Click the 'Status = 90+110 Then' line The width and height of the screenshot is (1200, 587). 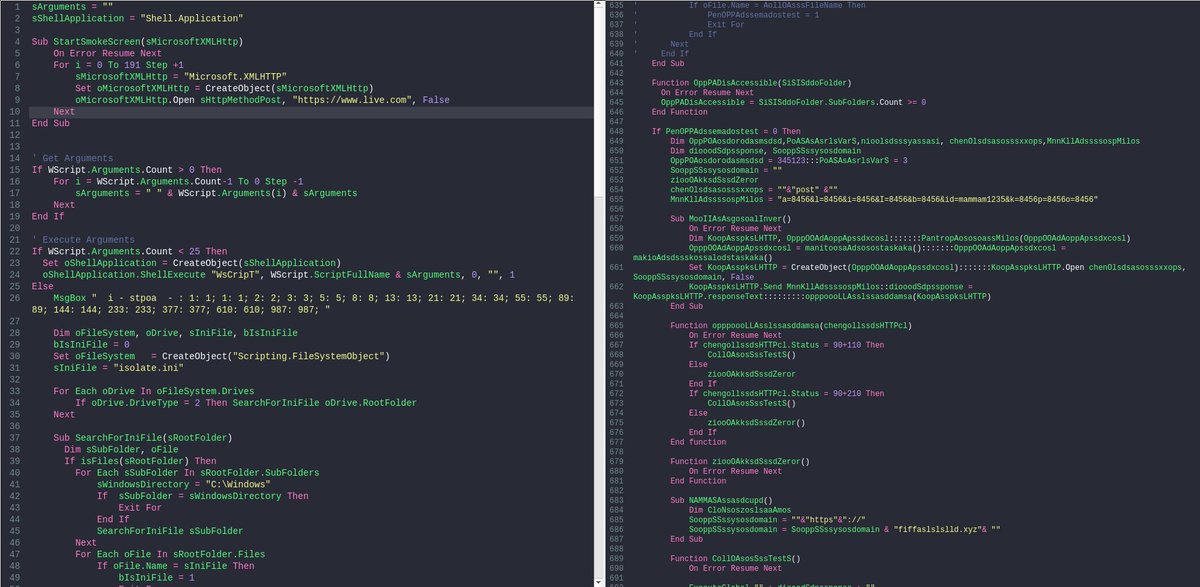pos(786,345)
